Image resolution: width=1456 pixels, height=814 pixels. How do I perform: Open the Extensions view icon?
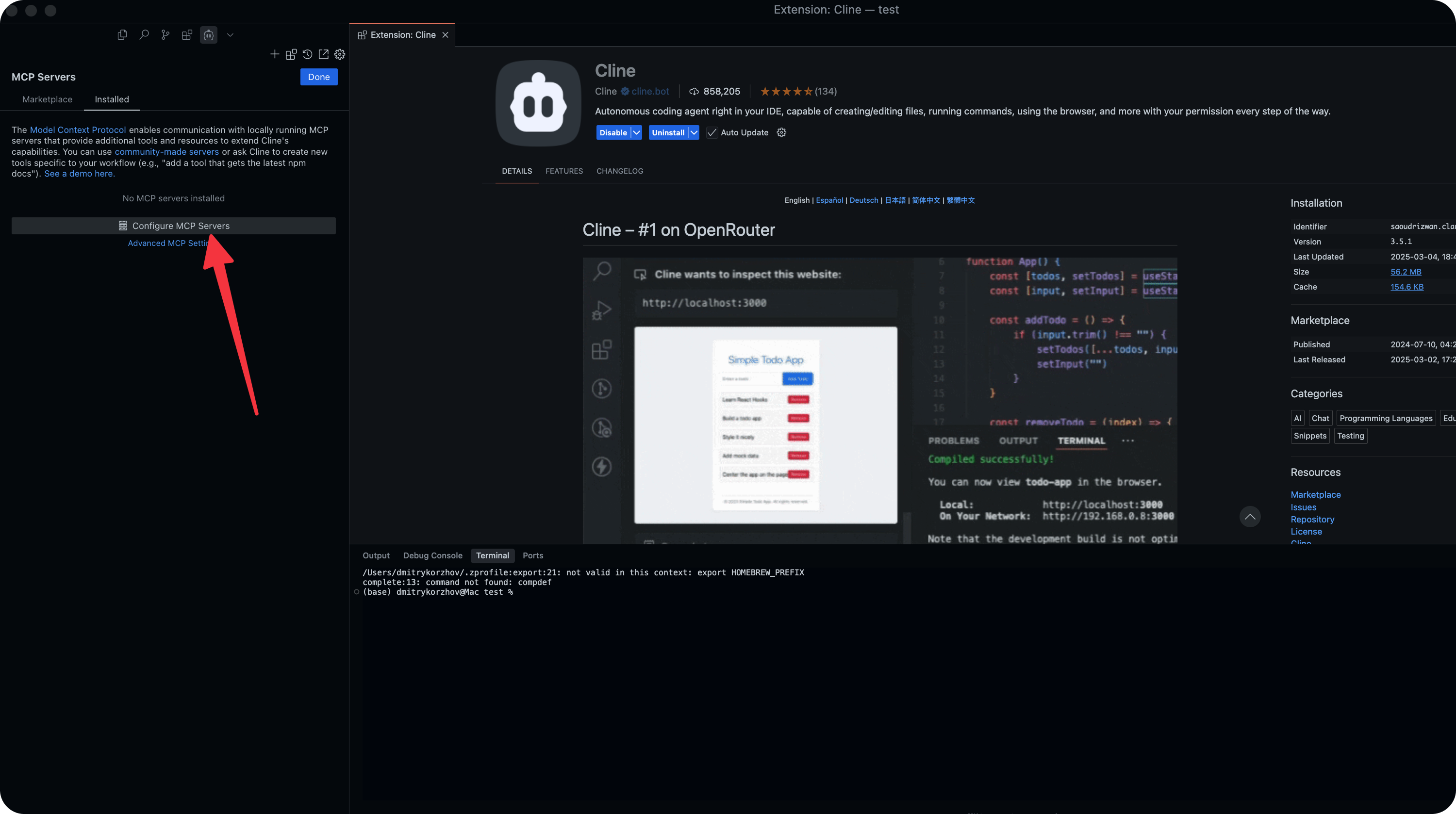[x=187, y=35]
